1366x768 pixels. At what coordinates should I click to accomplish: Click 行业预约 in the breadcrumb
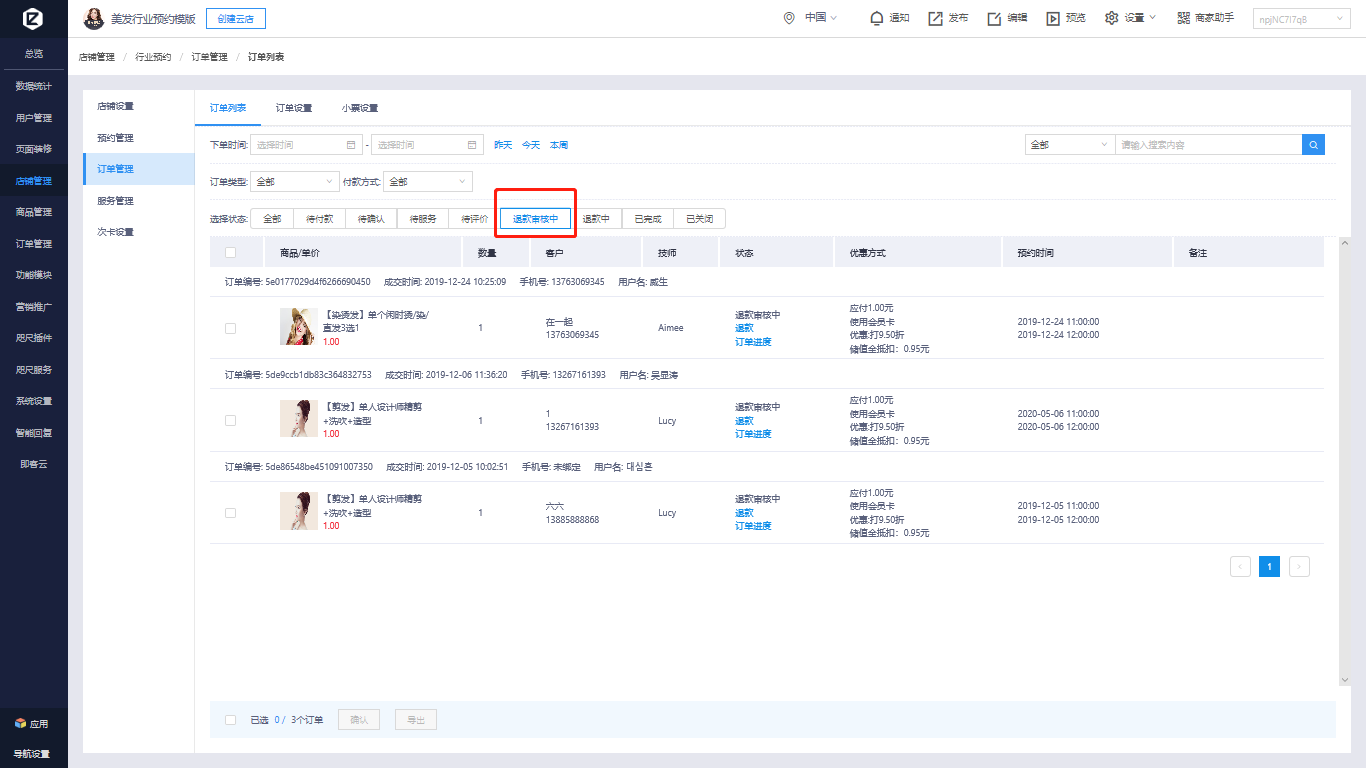click(153, 57)
